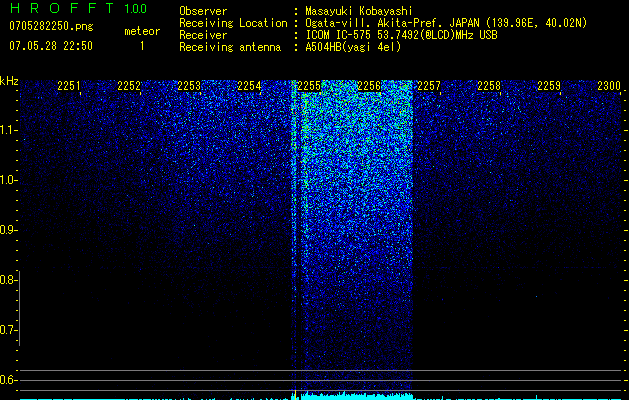
Task: Click the HROFFT 1.0.0 title text
Action: [x=78, y=8]
